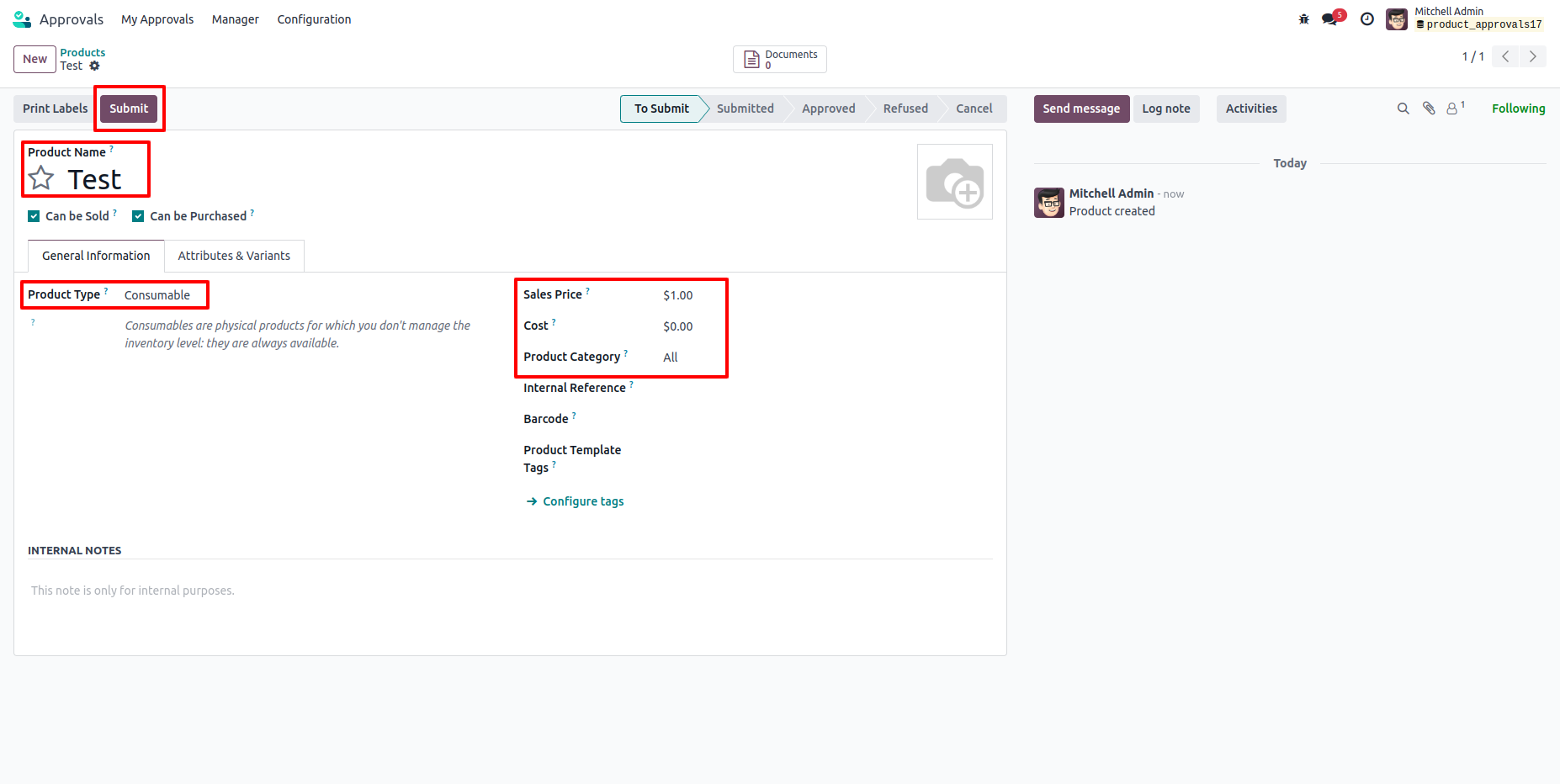
Task: Switch to General Information tab
Action: point(96,256)
